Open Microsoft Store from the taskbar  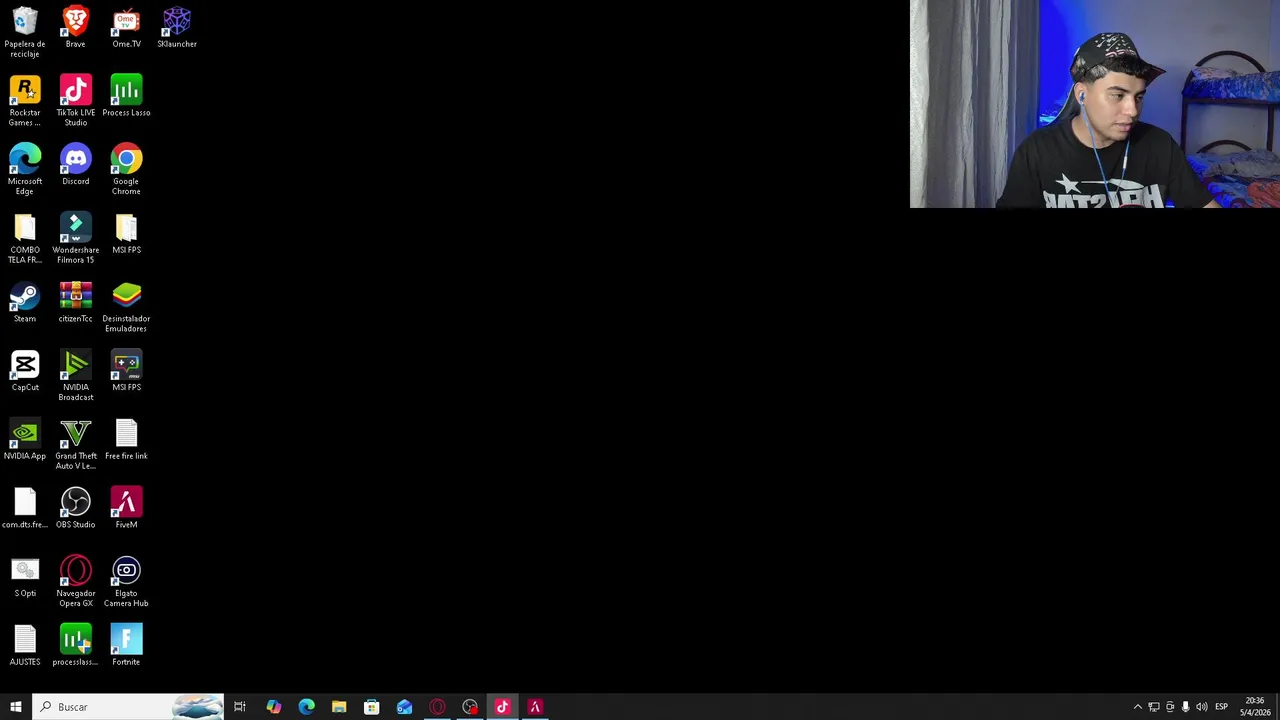click(x=372, y=707)
